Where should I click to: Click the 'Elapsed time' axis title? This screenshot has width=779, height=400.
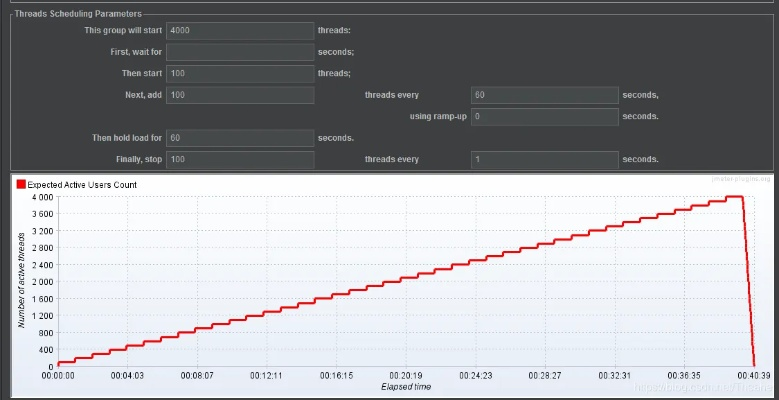point(405,386)
